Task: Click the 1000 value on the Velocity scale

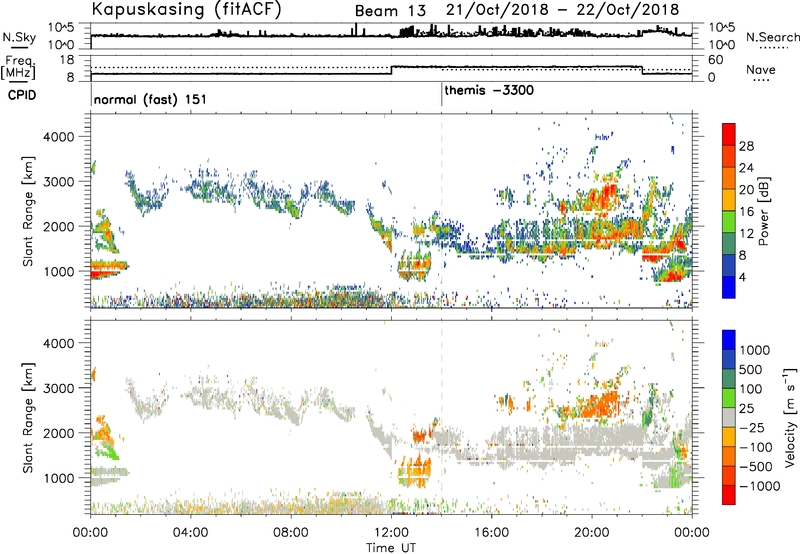Action: (755, 350)
